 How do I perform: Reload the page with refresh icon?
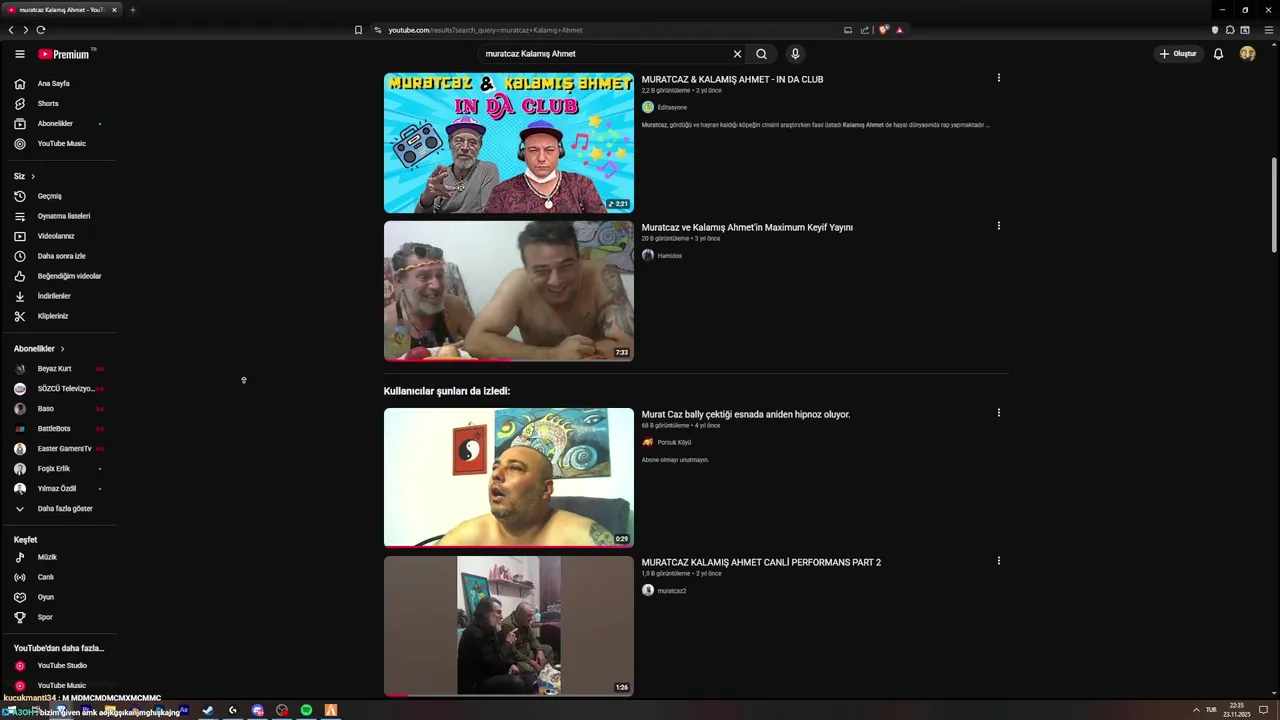(41, 30)
